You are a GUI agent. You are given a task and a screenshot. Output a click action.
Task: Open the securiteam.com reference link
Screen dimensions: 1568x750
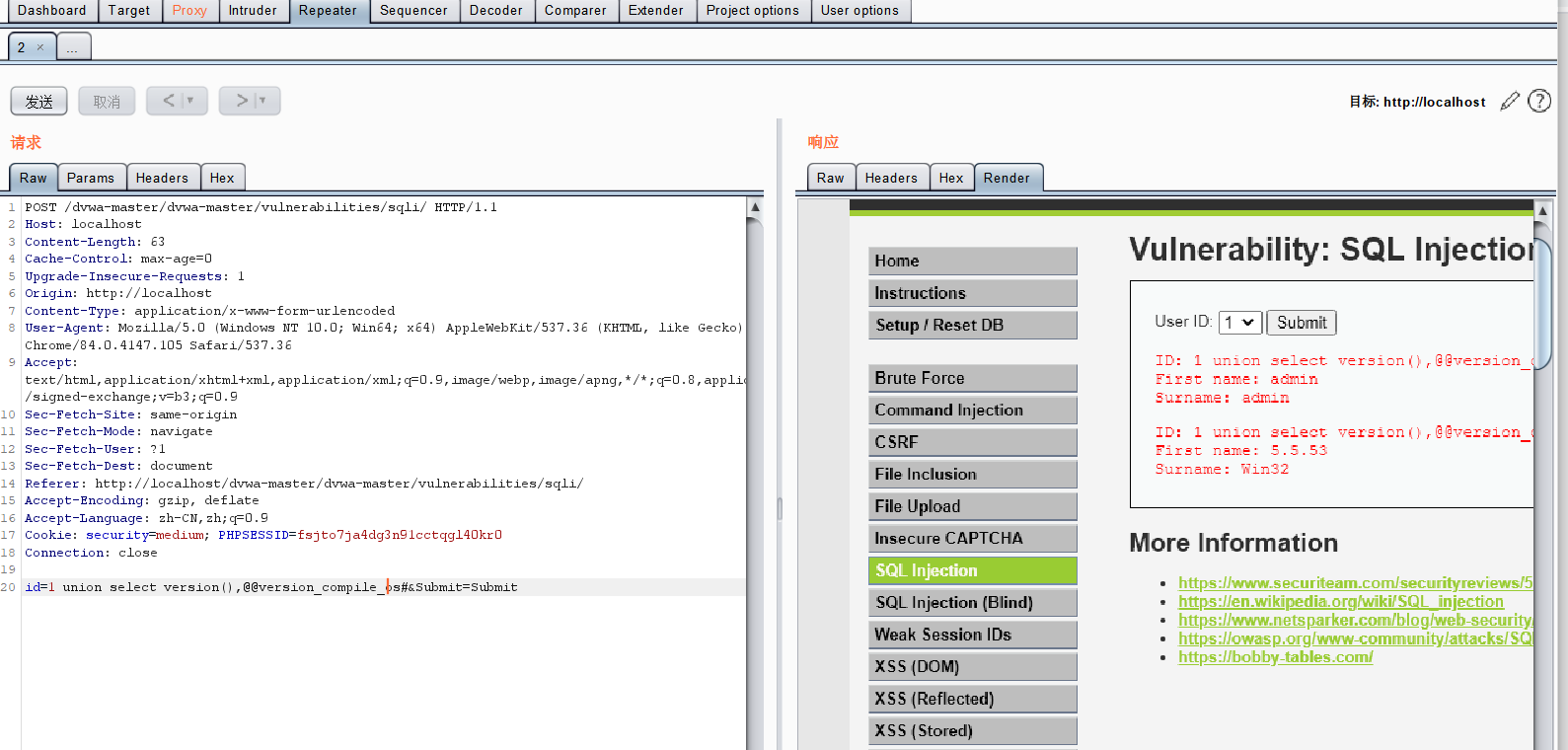coord(1356,583)
